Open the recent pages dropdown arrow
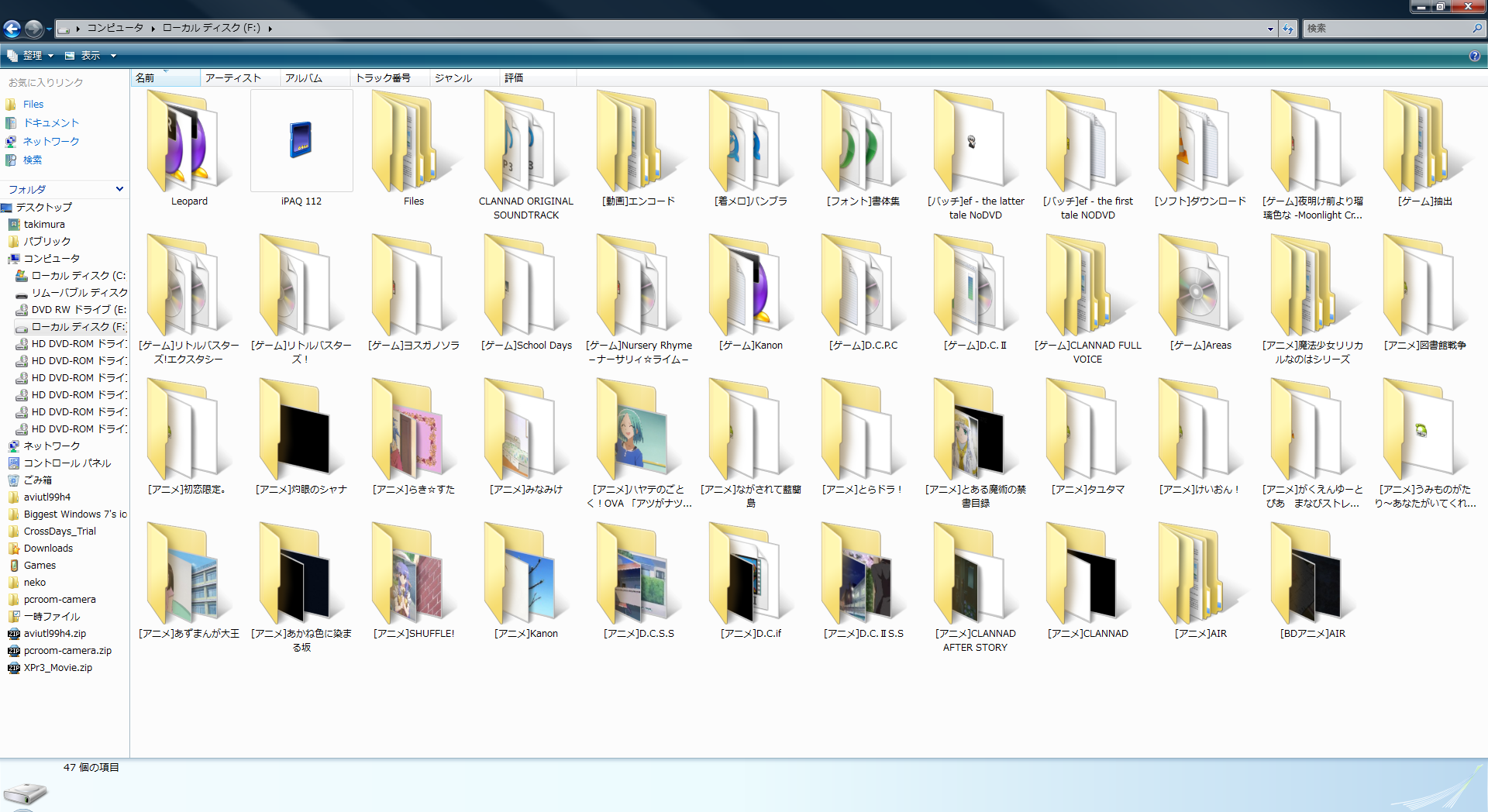Screen dimensions: 1488x812 (49, 29)
